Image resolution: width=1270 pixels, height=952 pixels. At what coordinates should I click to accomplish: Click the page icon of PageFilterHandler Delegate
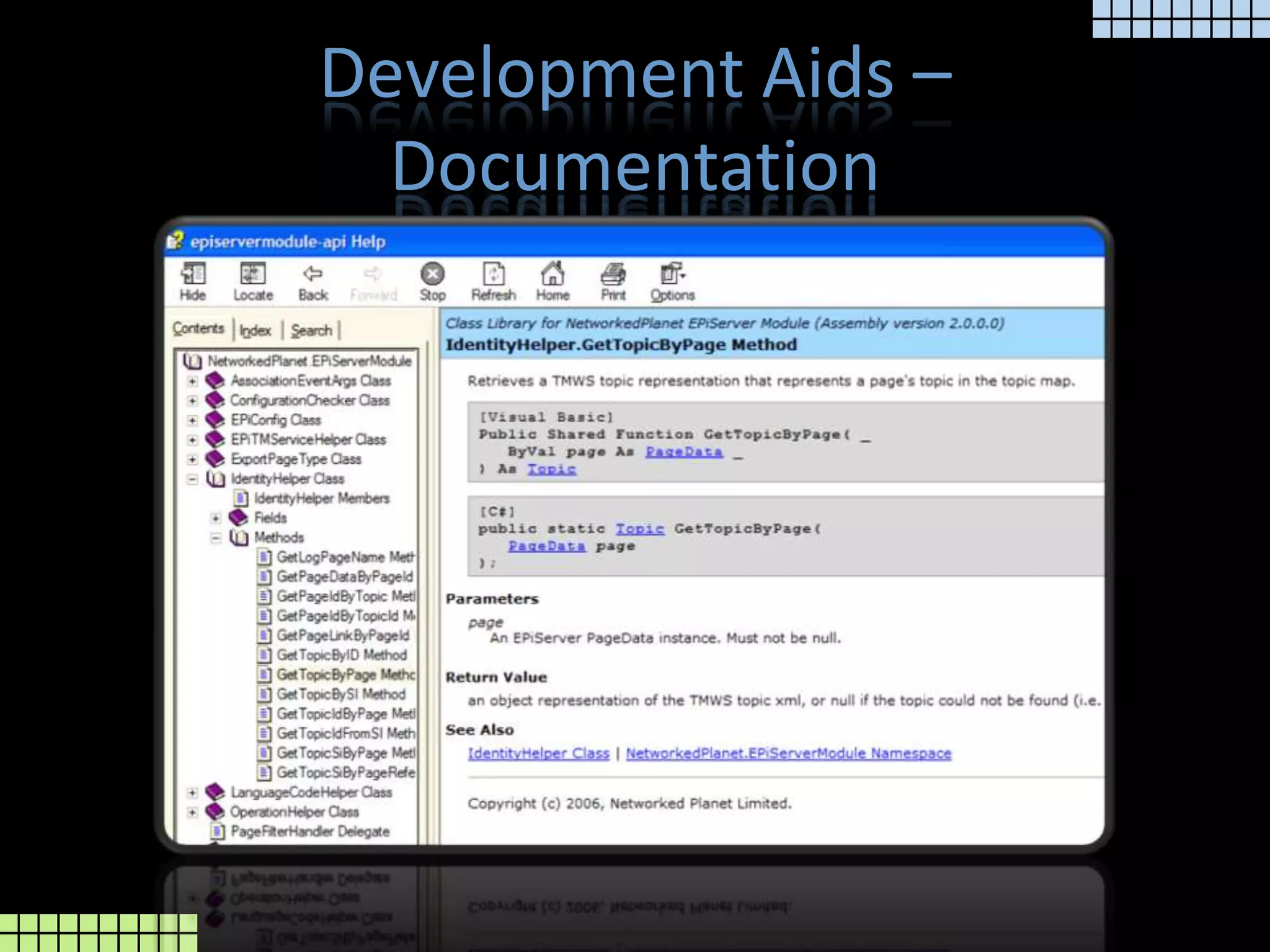point(218,831)
